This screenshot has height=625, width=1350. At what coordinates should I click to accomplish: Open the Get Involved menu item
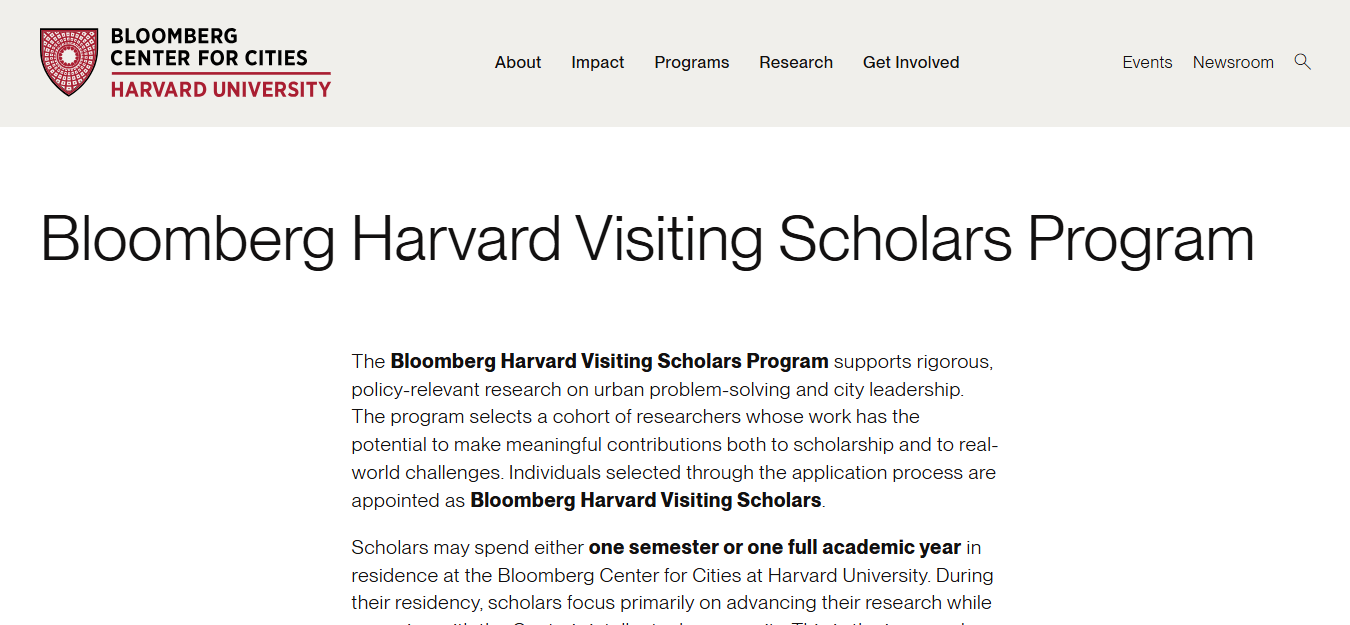click(911, 62)
